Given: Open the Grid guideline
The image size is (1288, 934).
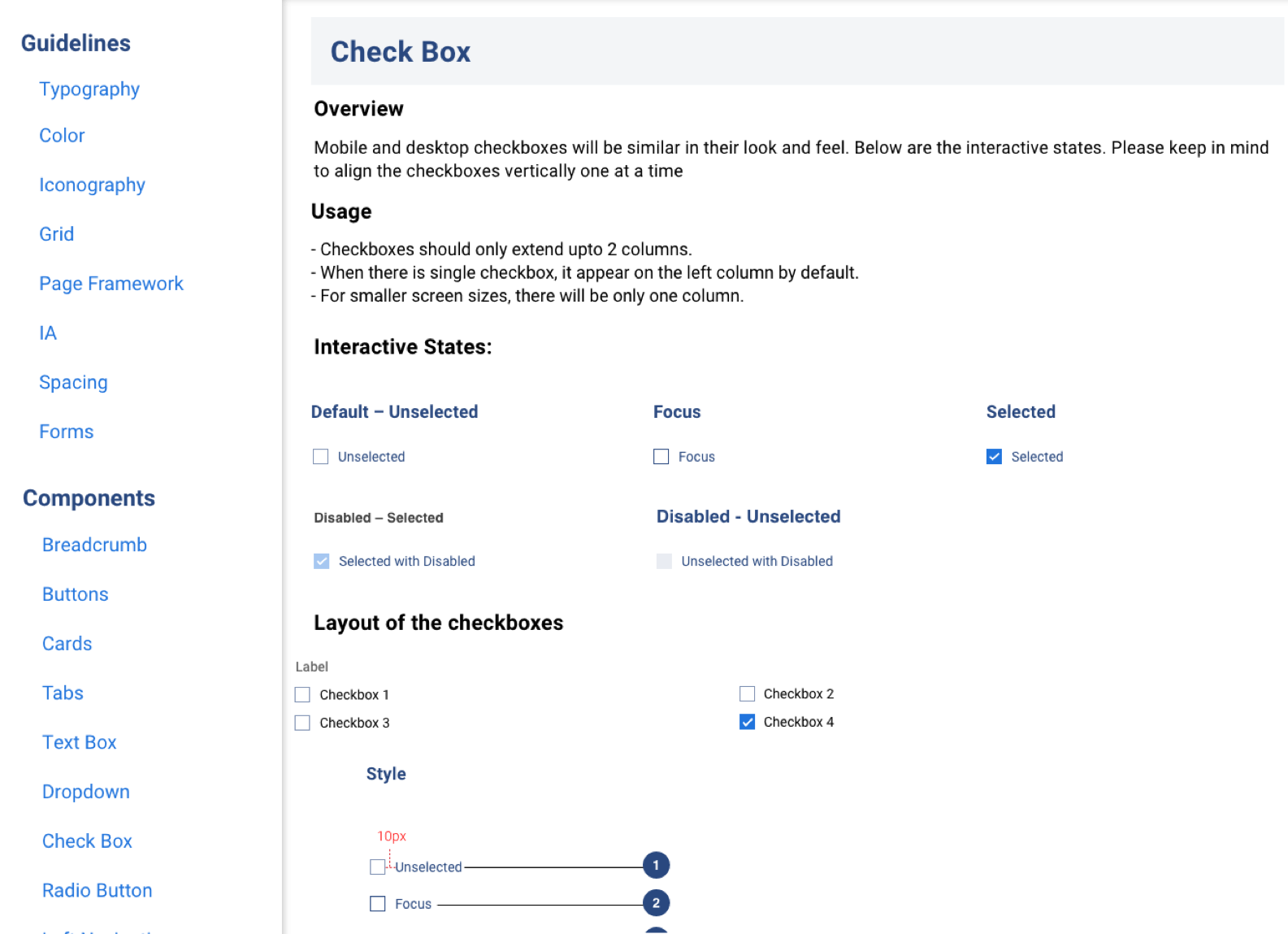Looking at the screenshot, I should [56, 234].
